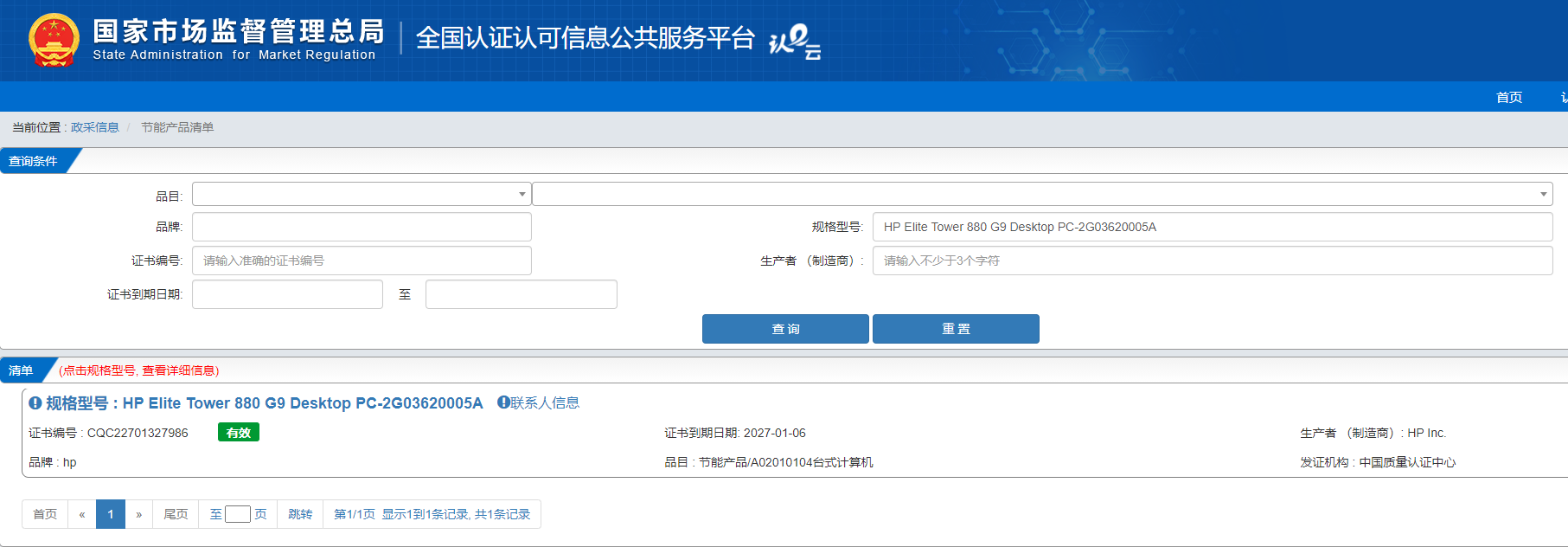This screenshot has width=1568, height=547.
Task: Focus the 规格型号 model input field
Action: [1213, 227]
